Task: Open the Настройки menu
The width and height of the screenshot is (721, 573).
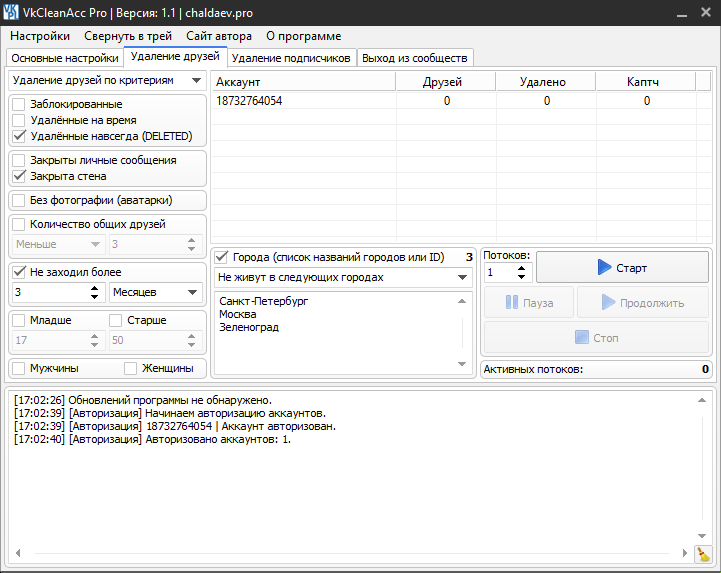Action: pyautogui.click(x=40, y=36)
